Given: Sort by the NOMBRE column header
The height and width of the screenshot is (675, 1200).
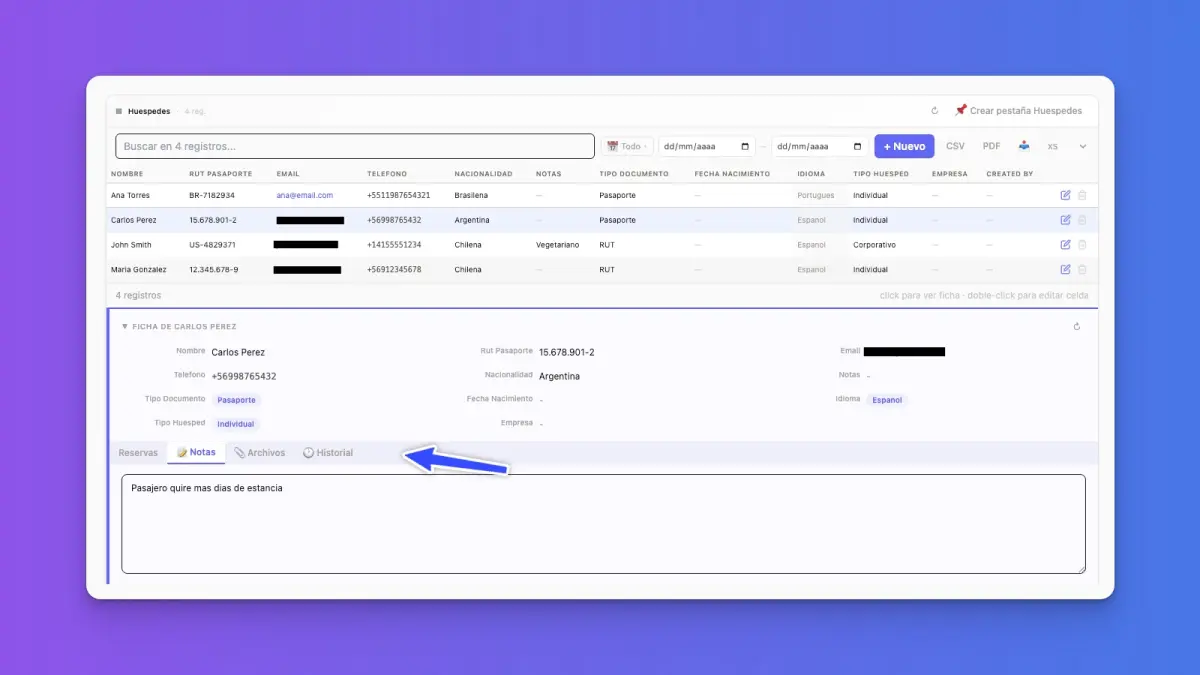Looking at the screenshot, I should click(126, 174).
